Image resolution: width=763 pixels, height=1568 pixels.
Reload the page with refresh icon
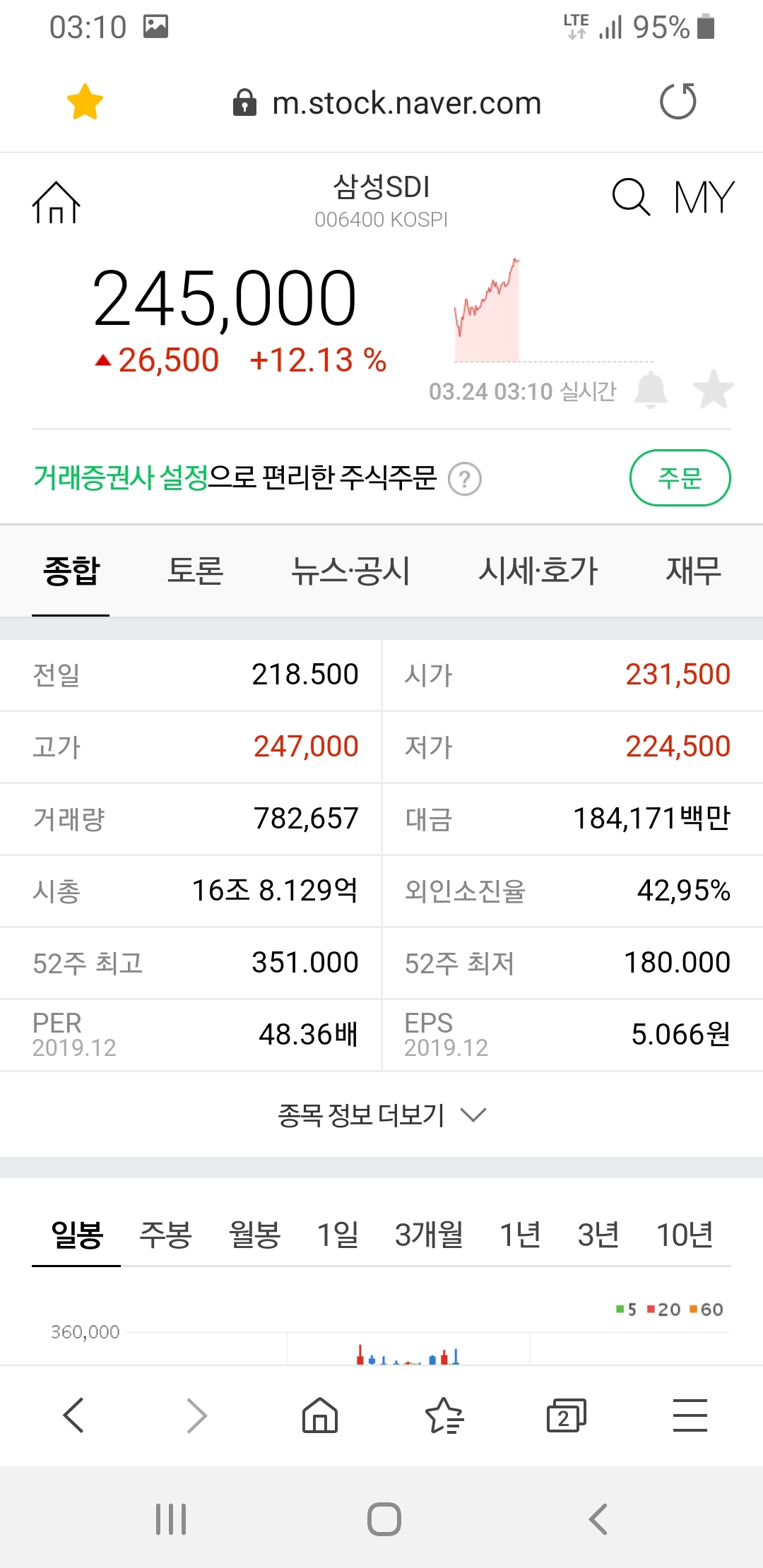click(x=678, y=102)
